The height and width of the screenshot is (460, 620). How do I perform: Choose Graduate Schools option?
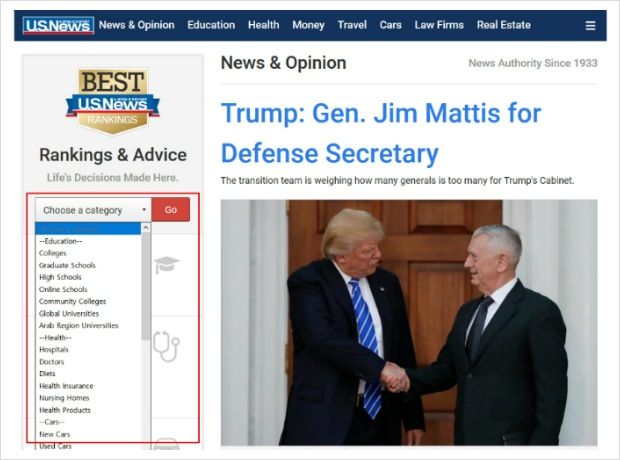pos(67,265)
